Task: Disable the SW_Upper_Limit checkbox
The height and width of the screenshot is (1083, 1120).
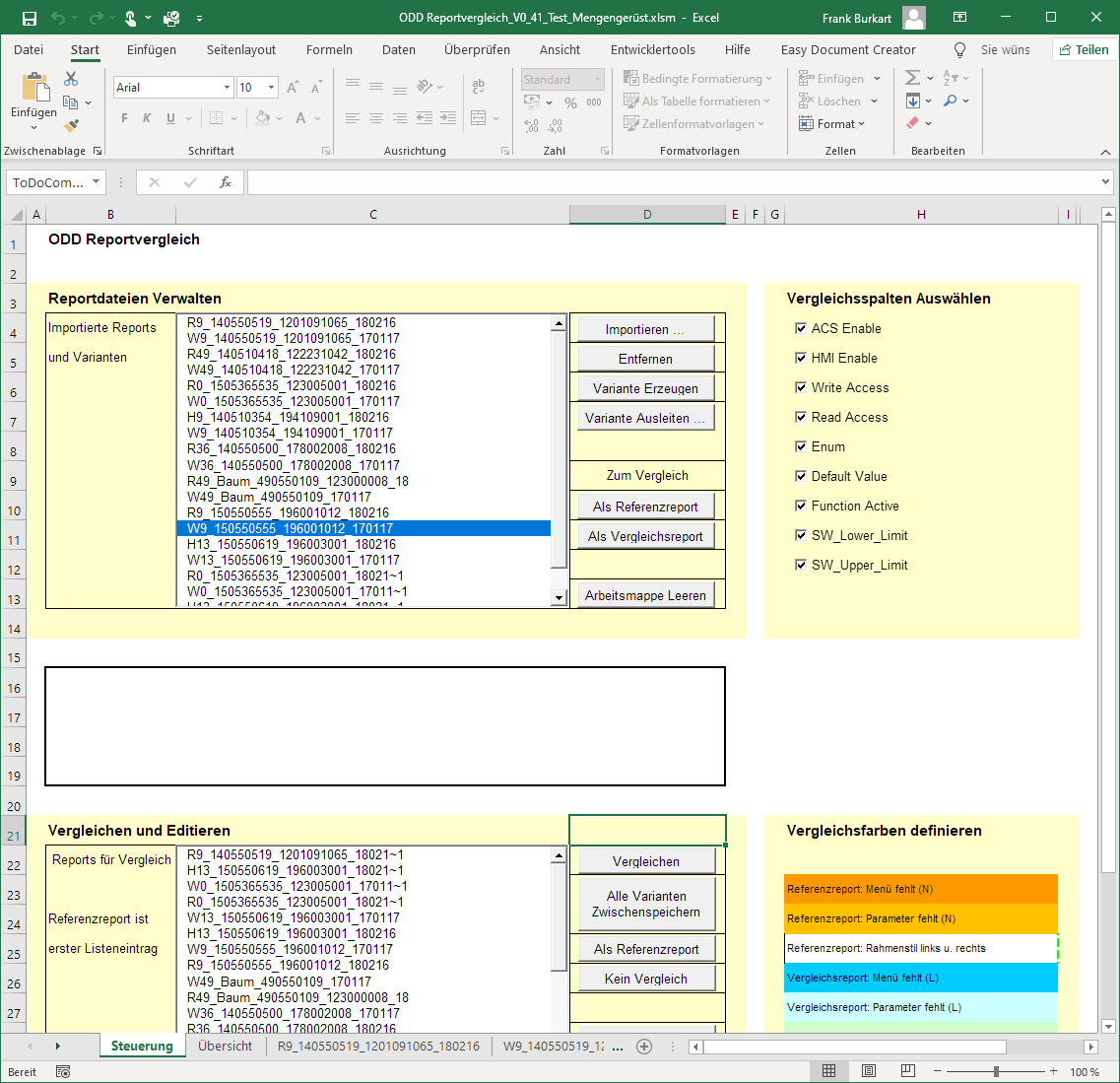Action: (801, 564)
